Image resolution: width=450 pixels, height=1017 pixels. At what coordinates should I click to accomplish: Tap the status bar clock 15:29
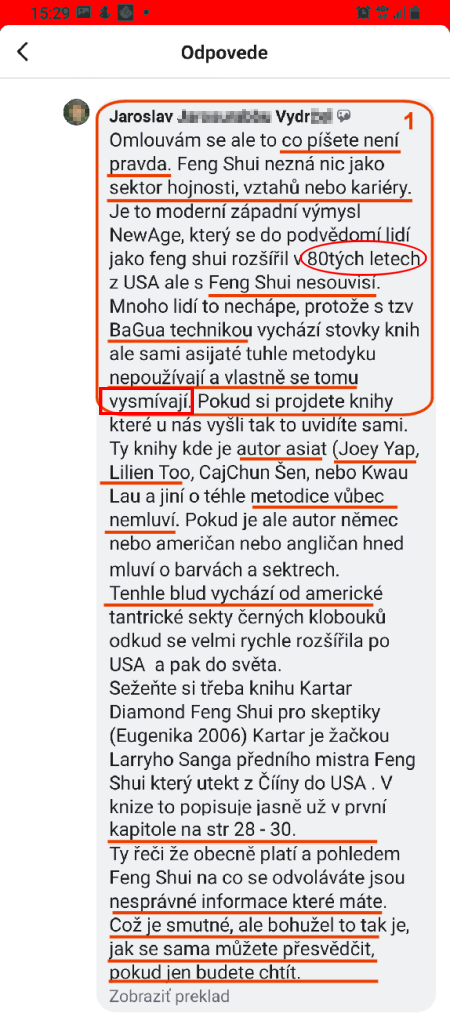50,12
